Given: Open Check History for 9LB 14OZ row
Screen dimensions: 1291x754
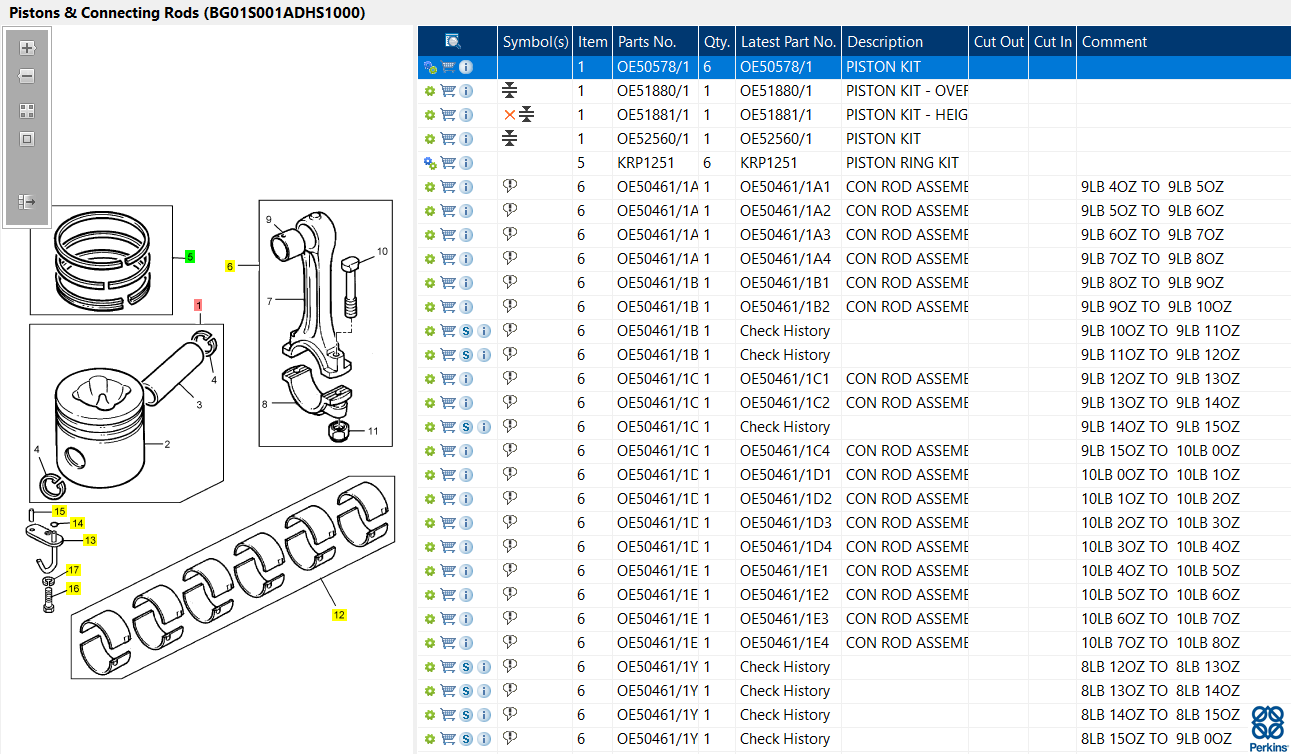Looking at the screenshot, I should [785, 427].
